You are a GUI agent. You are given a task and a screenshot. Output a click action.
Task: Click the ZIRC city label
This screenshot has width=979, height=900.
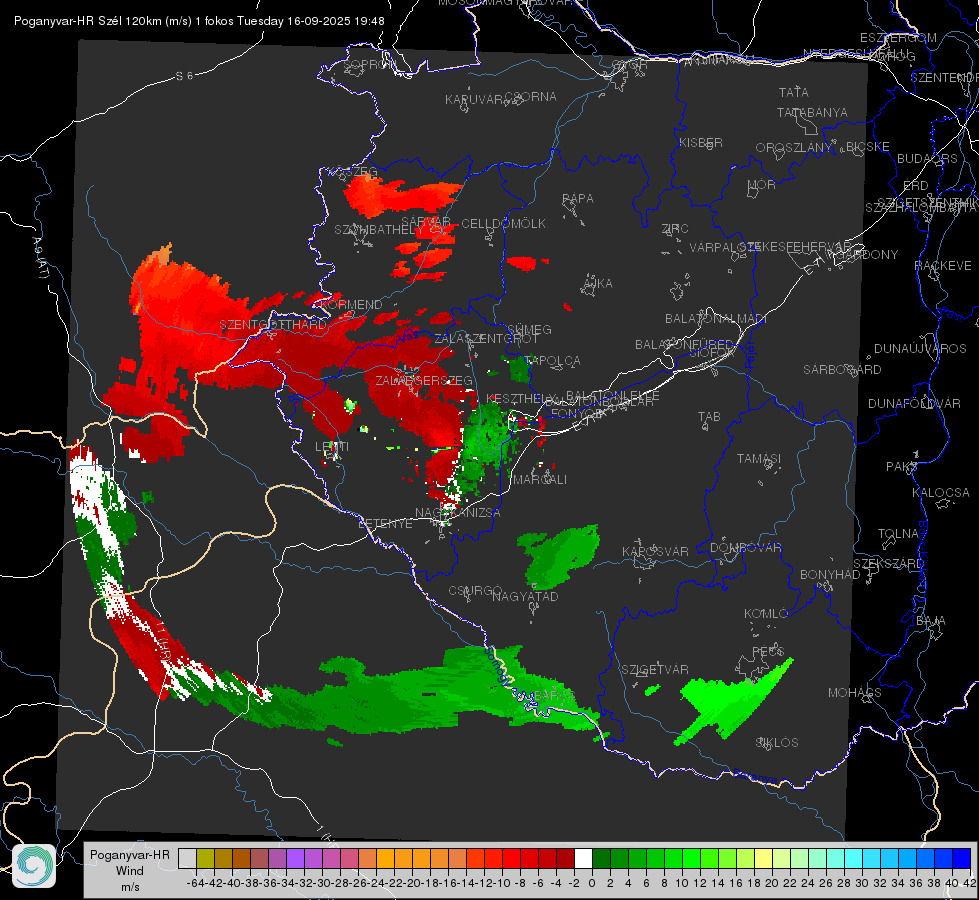pyautogui.click(x=675, y=229)
